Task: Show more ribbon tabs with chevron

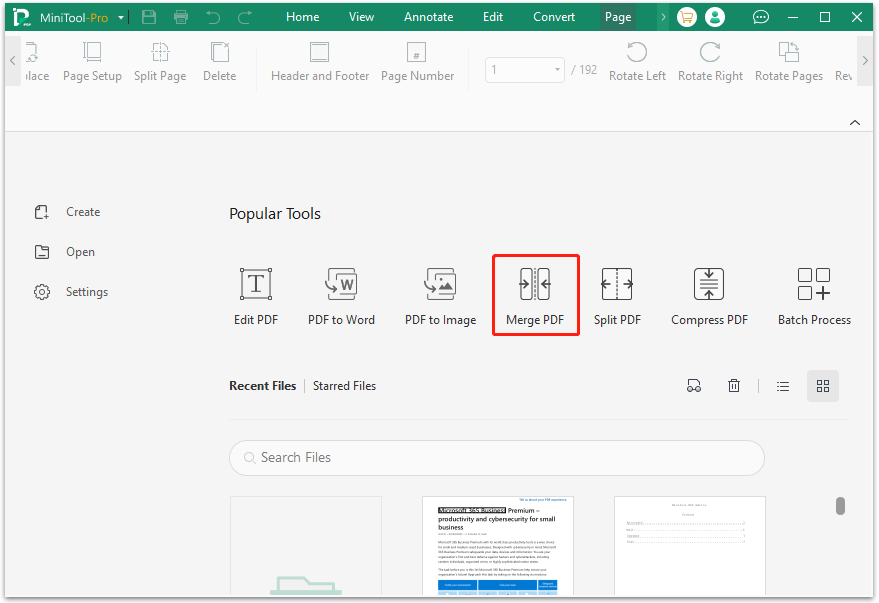Action: pos(663,17)
